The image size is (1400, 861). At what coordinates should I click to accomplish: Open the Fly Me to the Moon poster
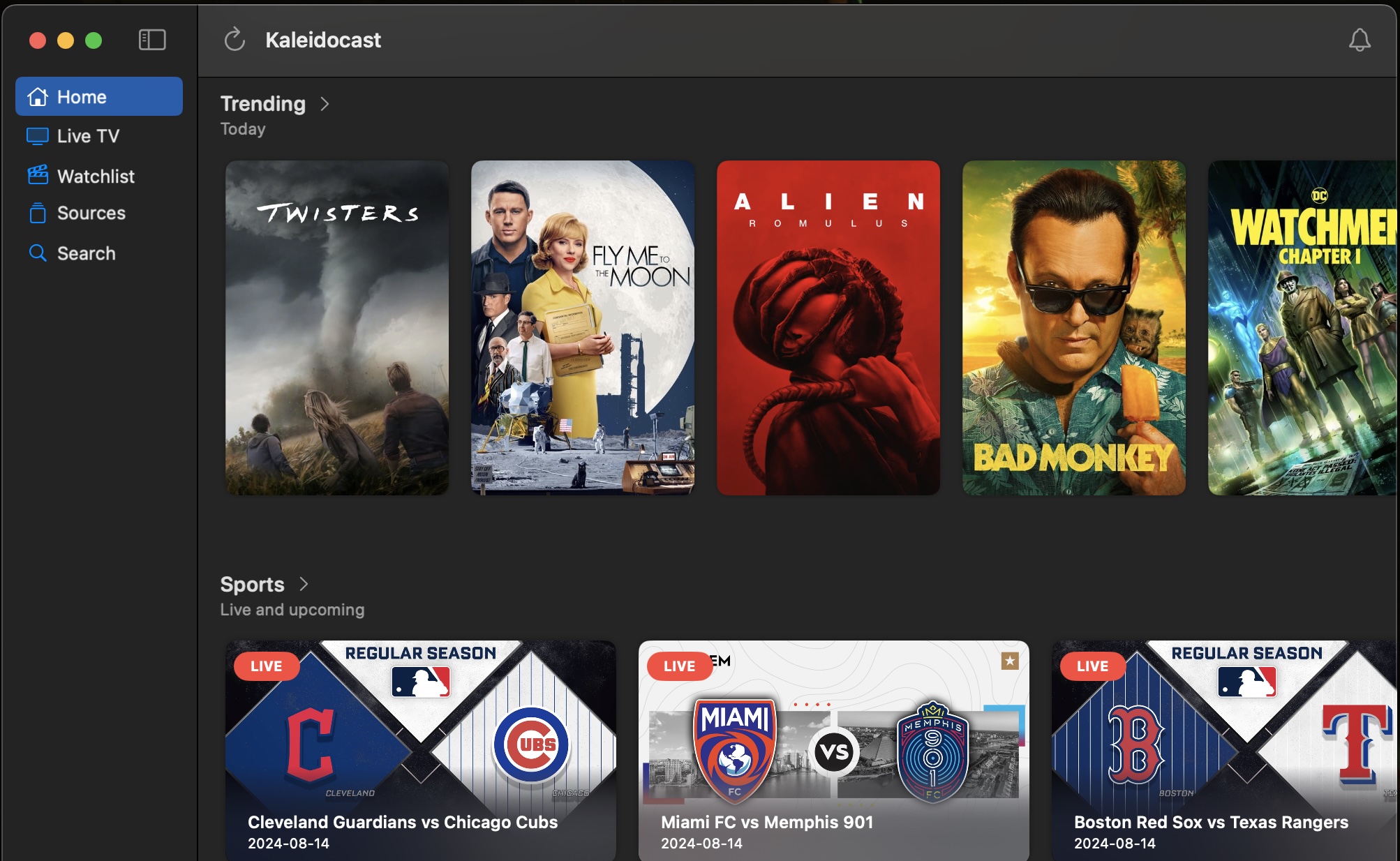pos(583,328)
